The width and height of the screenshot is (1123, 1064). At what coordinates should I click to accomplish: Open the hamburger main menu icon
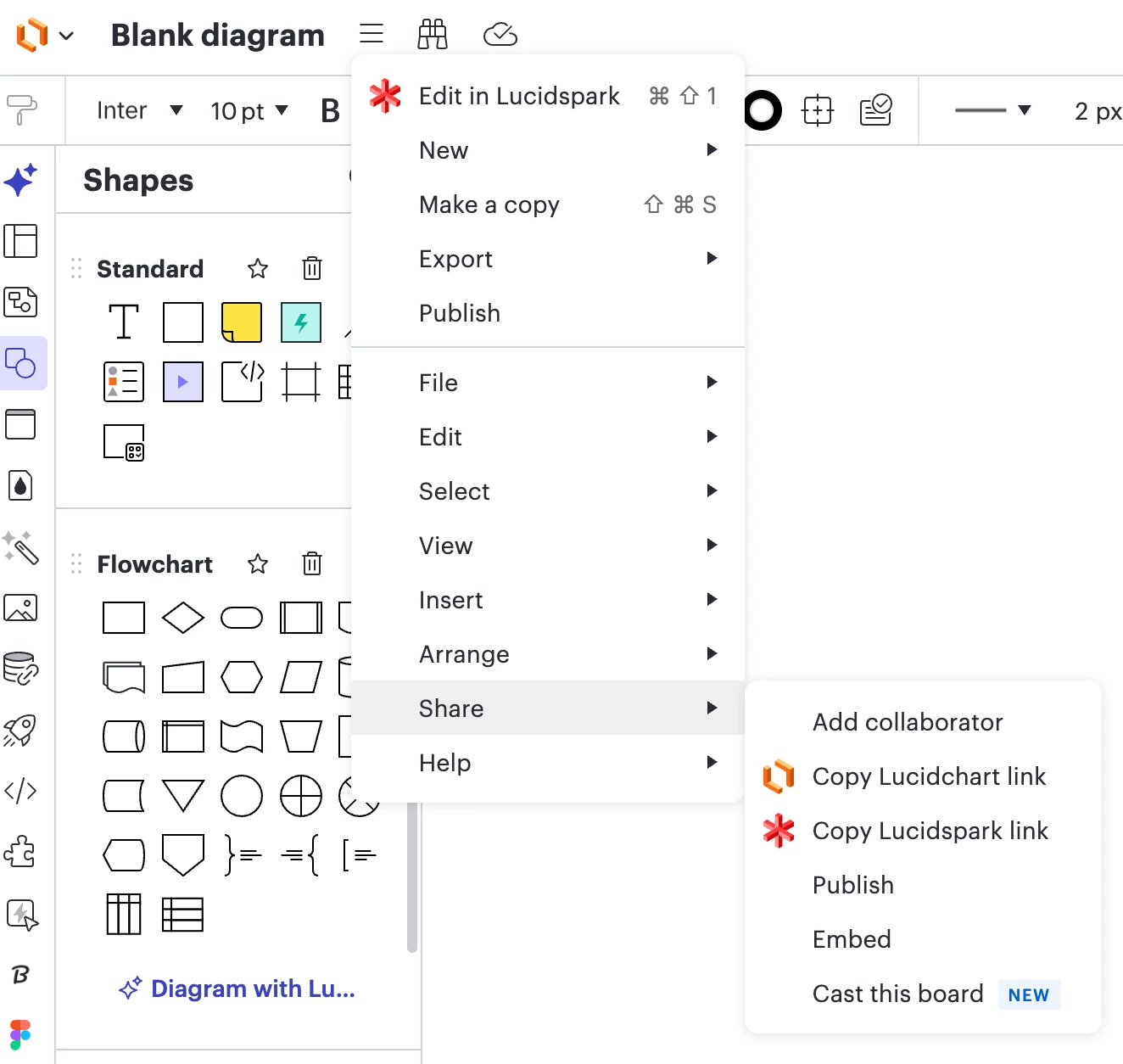coord(372,34)
